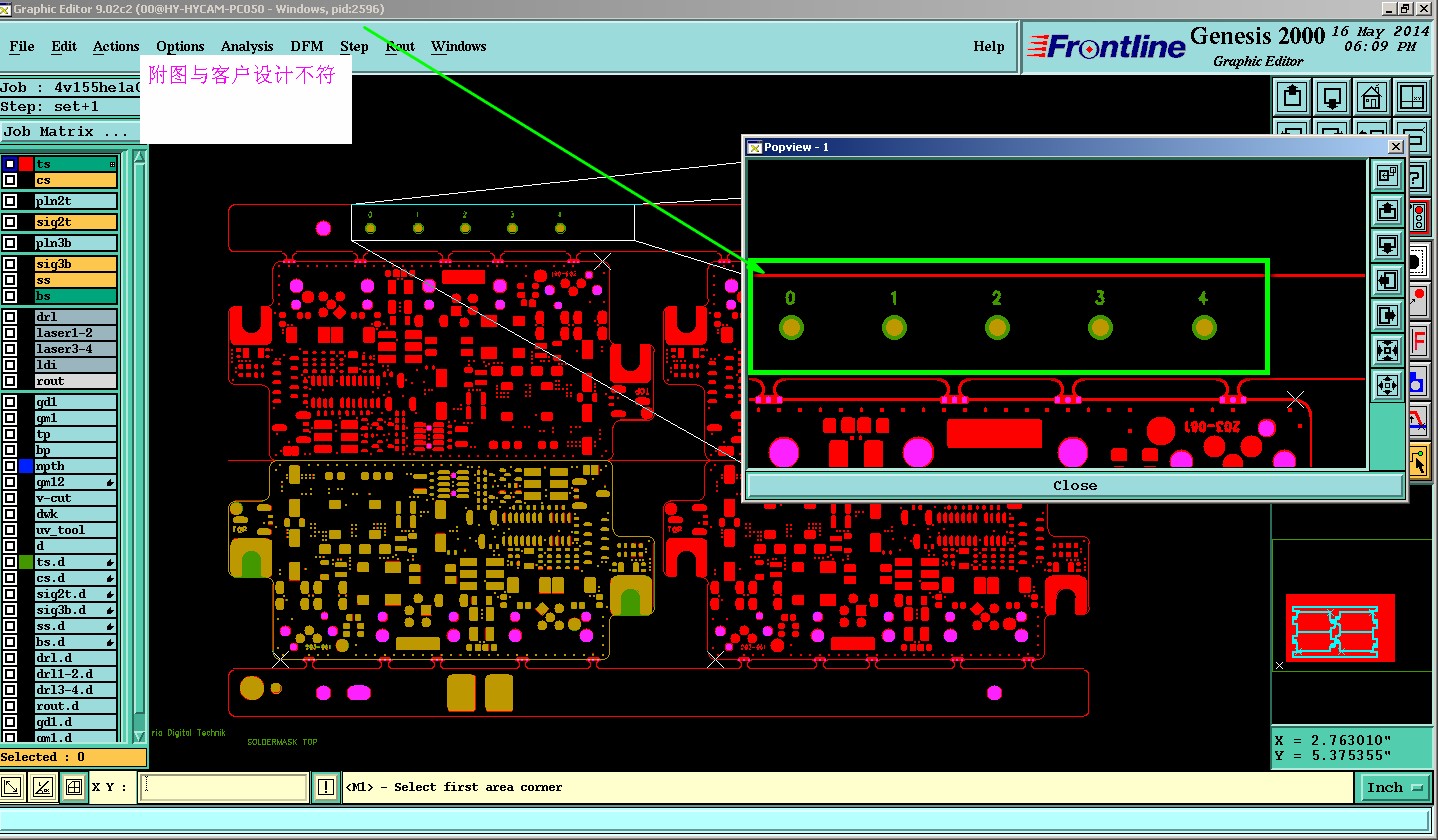The image size is (1438, 840).
Task: Select the ss layer name
Action: pos(76,280)
